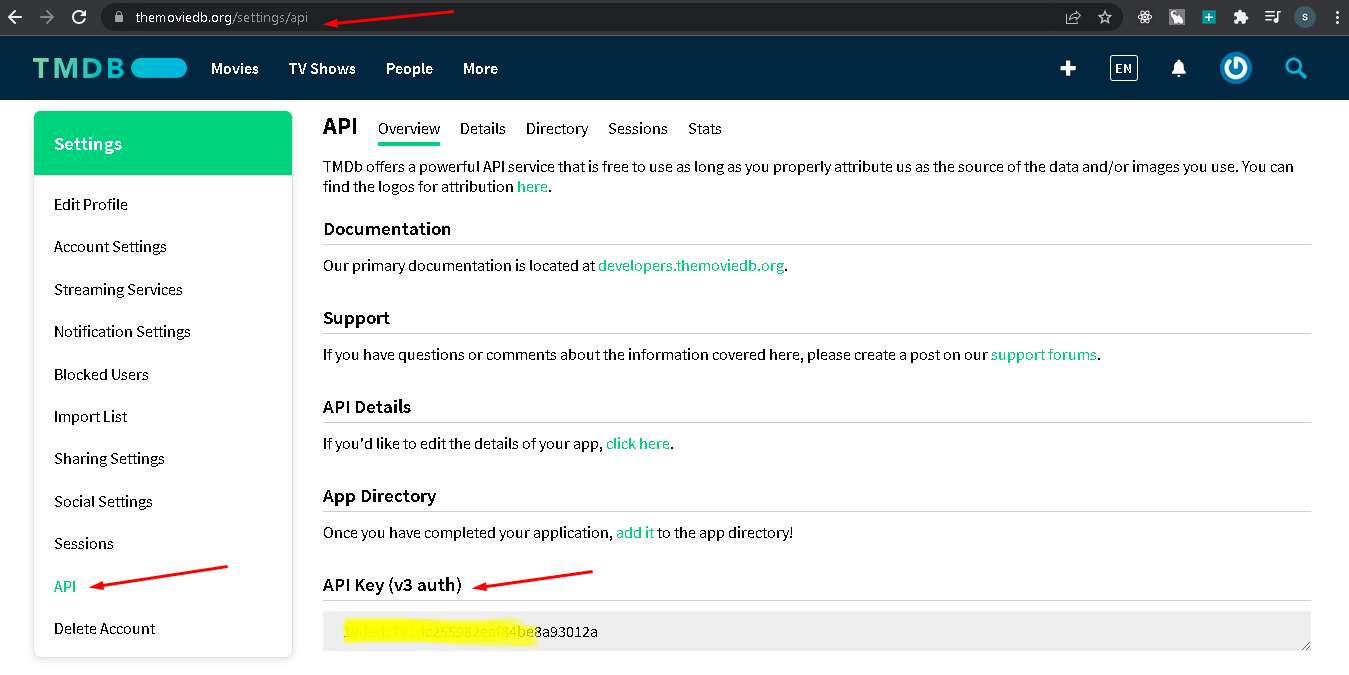This screenshot has height=675, width=1349.
Task: Click the green plus extension icon
Action: point(1209,17)
